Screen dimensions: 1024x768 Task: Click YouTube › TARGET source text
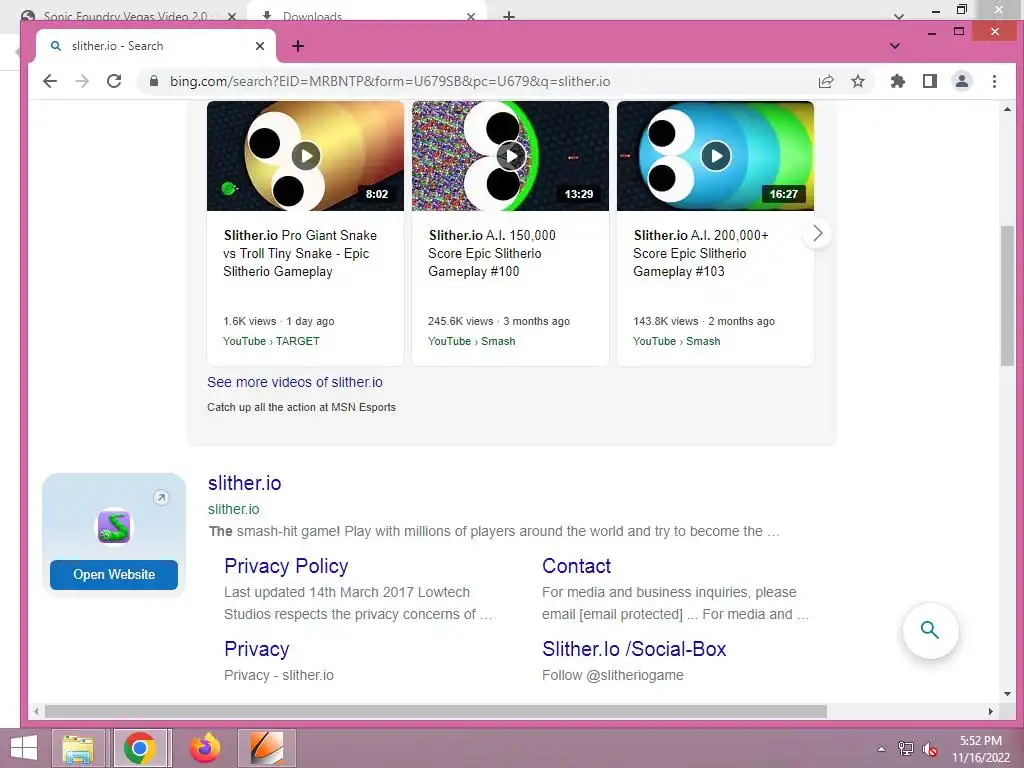271,341
